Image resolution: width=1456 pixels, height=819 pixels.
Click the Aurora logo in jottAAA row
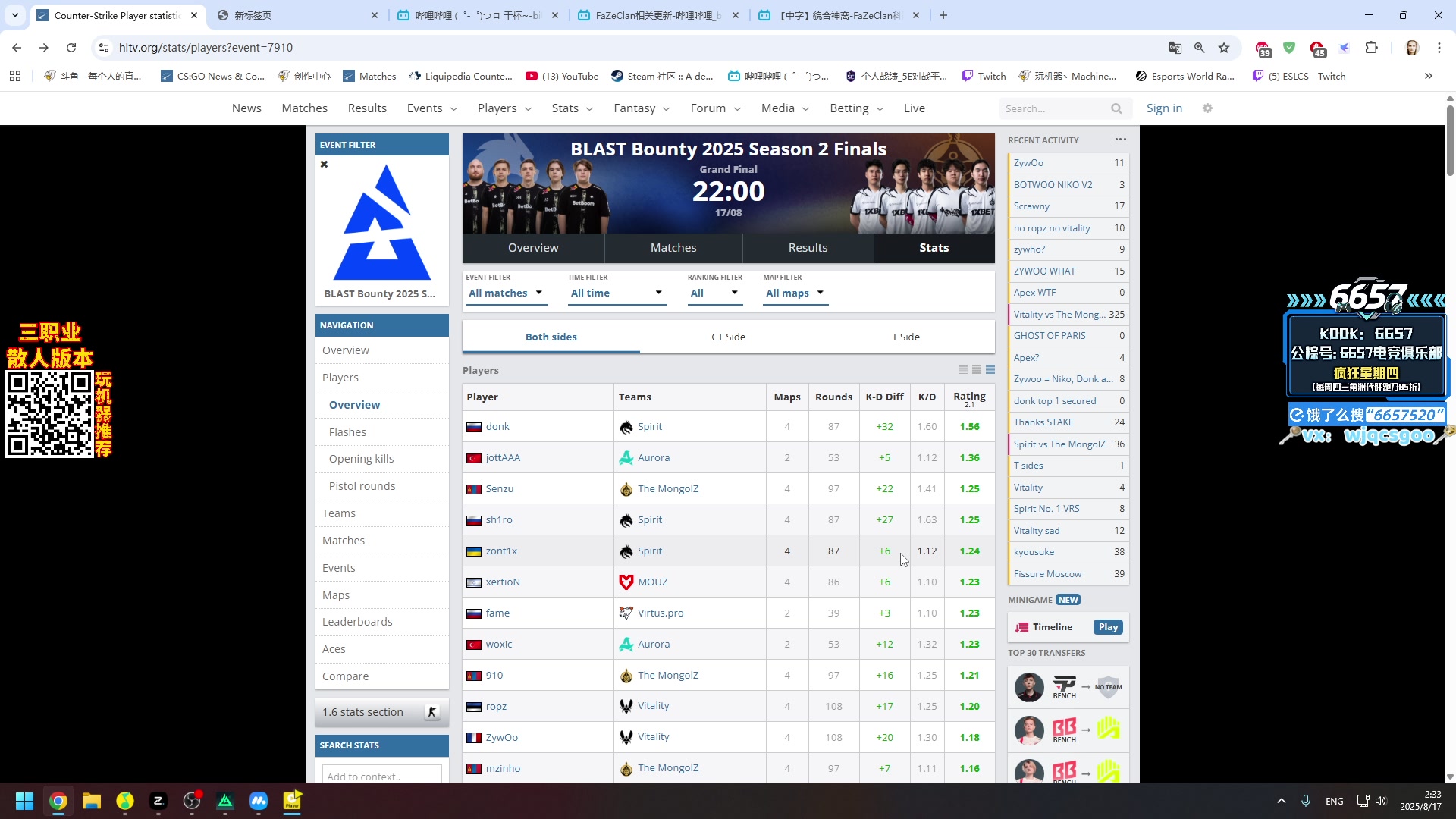(626, 458)
